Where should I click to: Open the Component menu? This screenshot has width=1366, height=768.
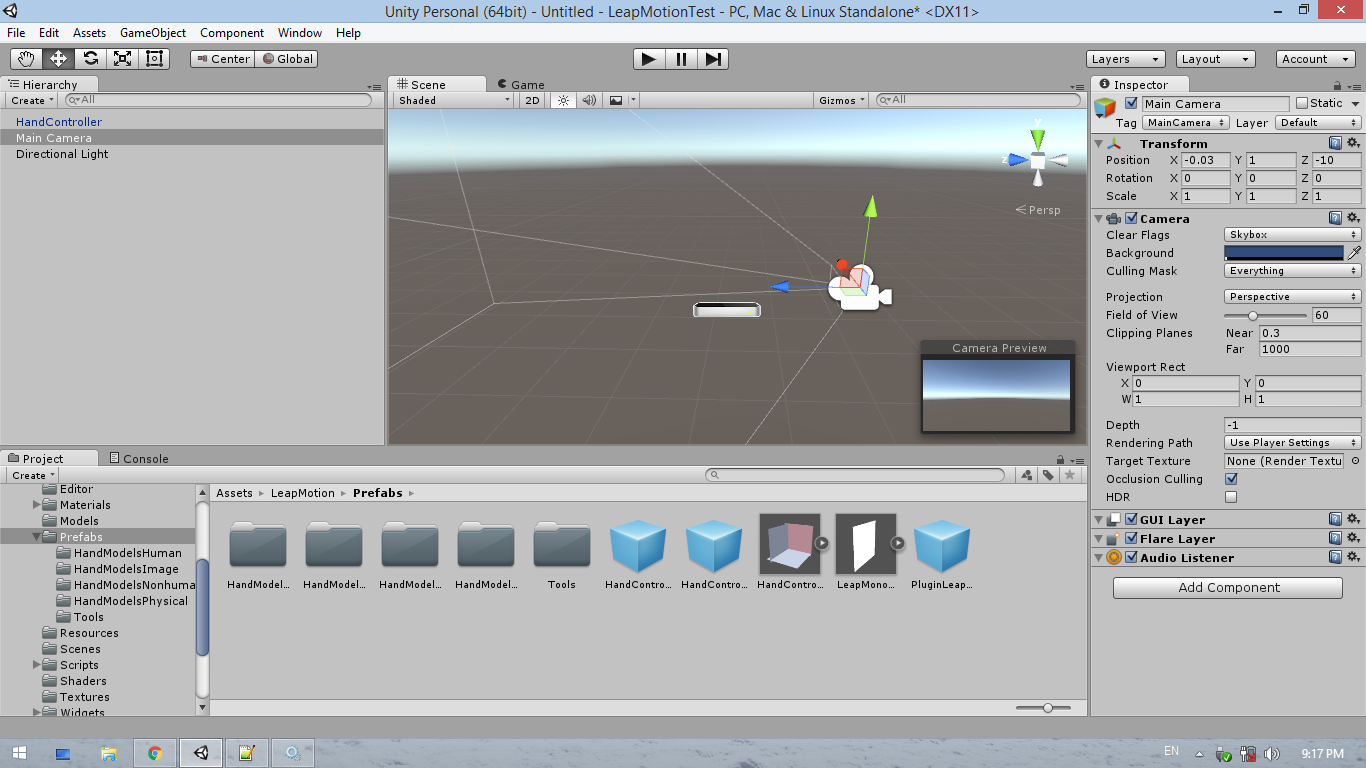232,33
